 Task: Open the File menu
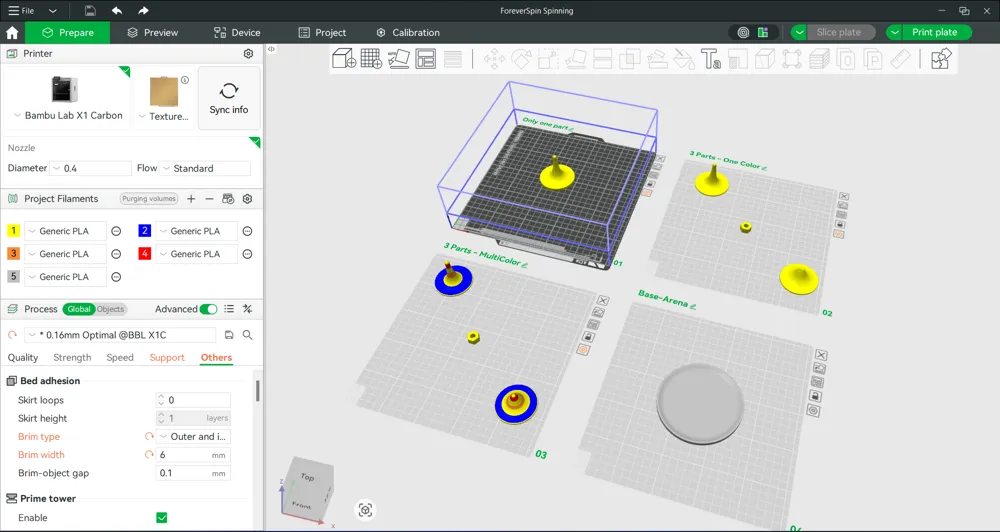pyautogui.click(x=22, y=10)
